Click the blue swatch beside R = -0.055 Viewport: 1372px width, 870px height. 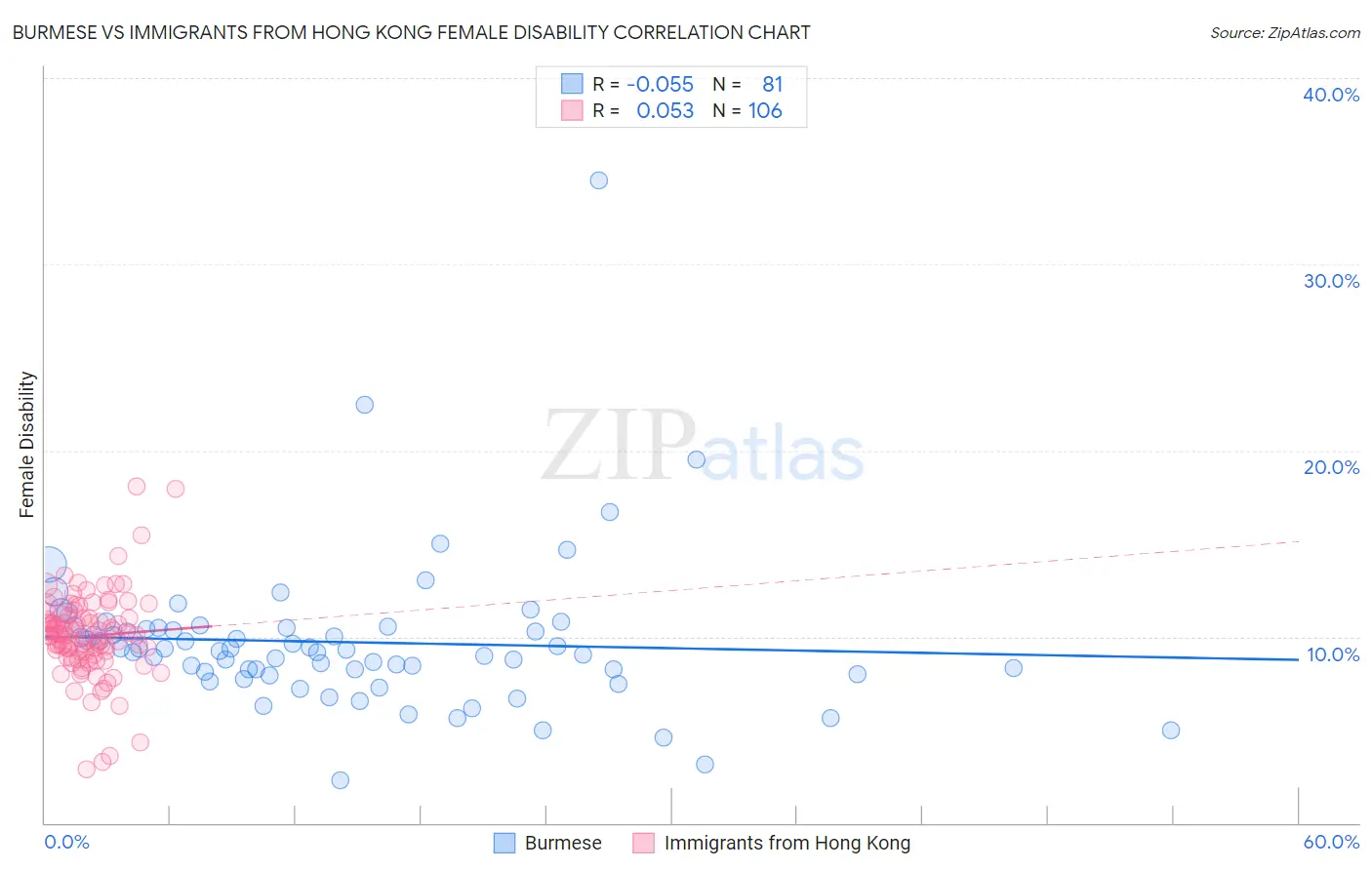pos(572,84)
